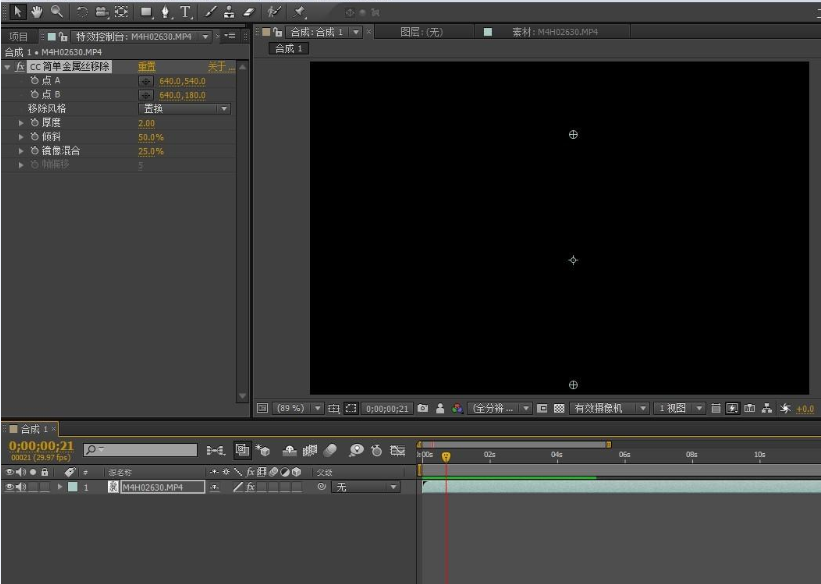Click the timeline layer search field
Screen dimensions: 821x584
point(140,450)
